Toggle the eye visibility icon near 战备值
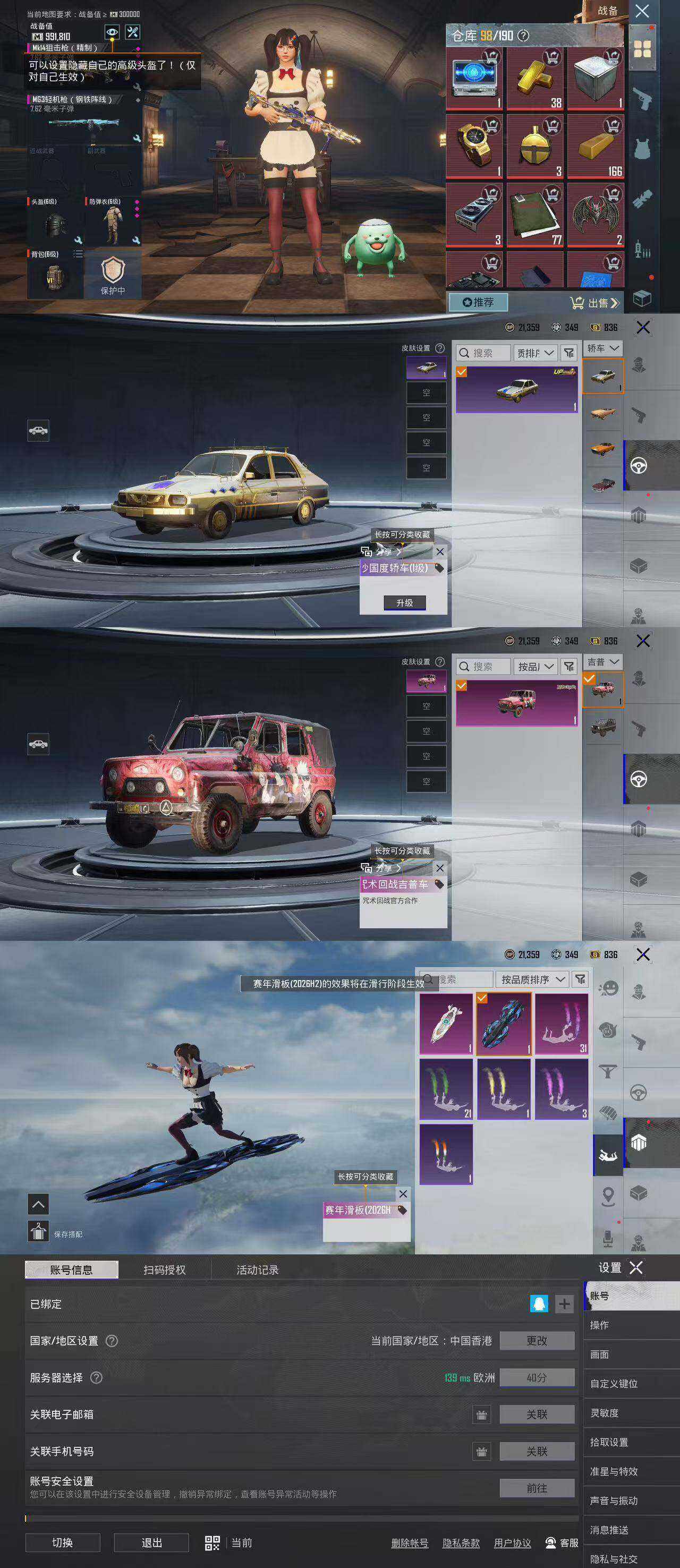The image size is (680, 1568). [x=112, y=32]
